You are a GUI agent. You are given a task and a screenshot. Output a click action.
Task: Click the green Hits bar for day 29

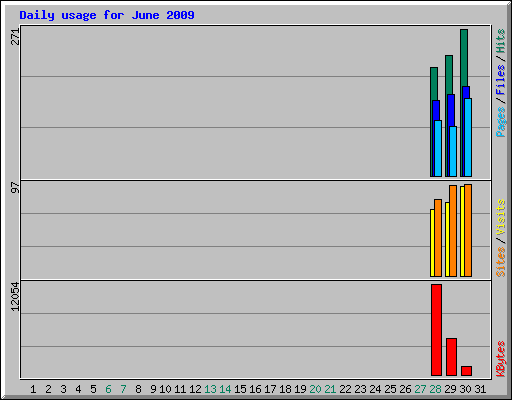449,75
